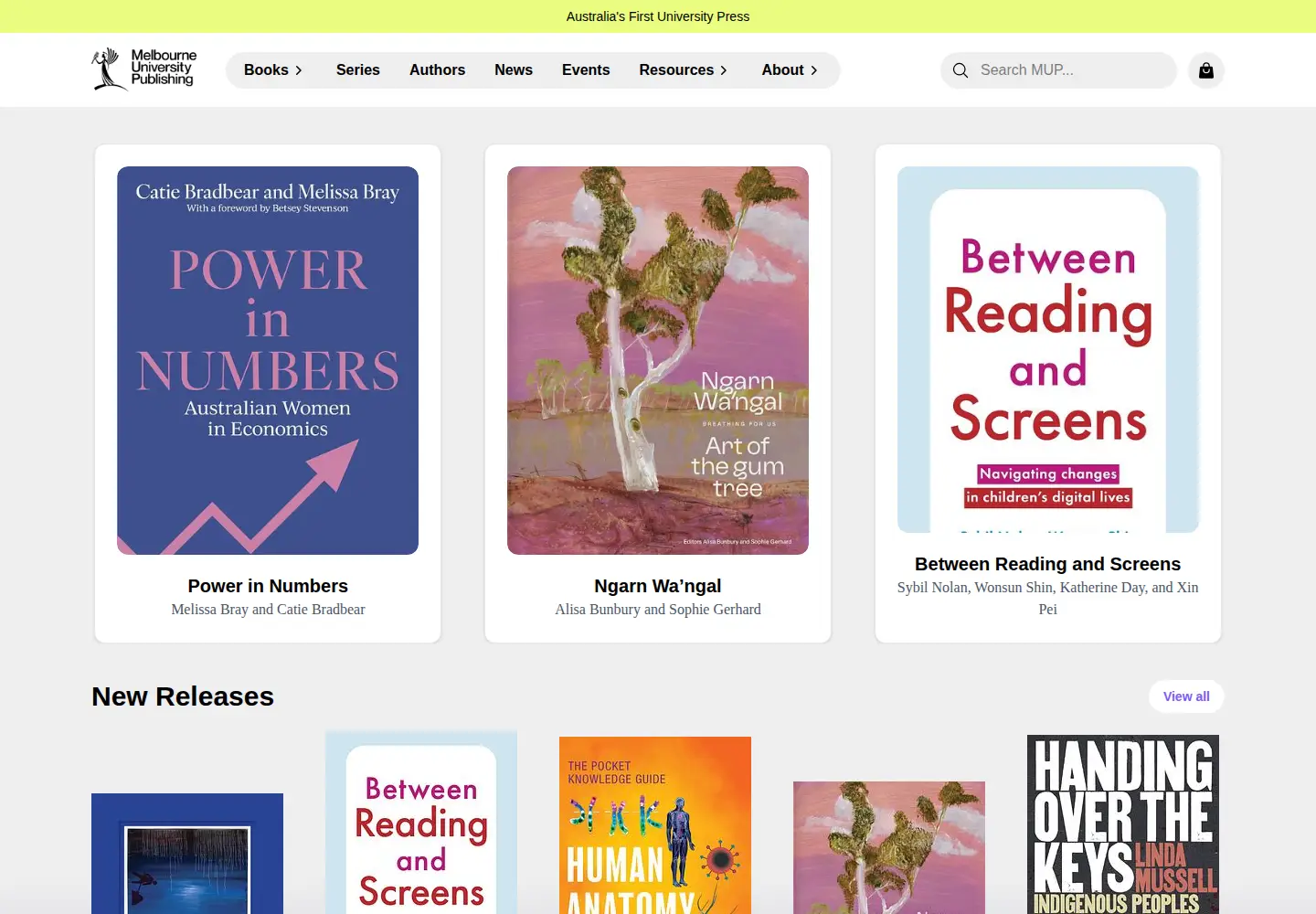
Task: Expand the About menu
Action: (x=791, y=70)
